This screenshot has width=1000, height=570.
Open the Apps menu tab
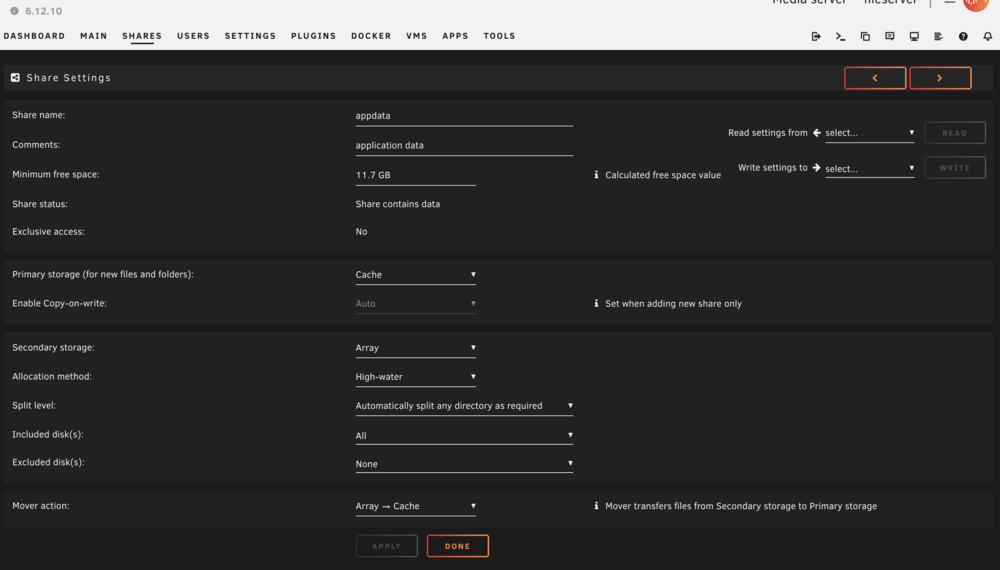[x=455, y=36]
